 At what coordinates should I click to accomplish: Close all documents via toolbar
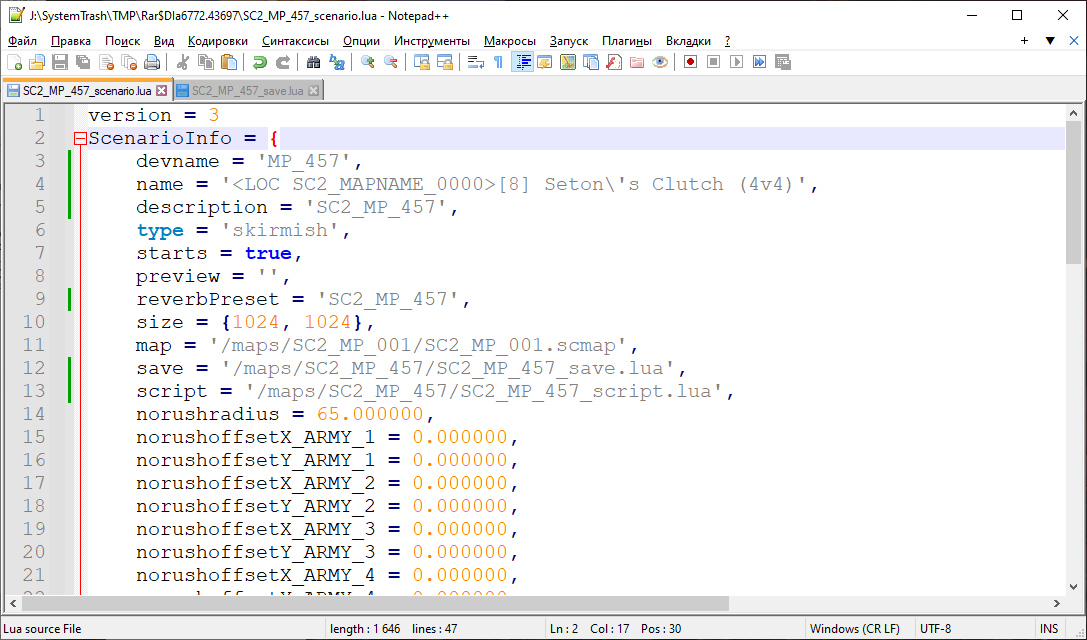[x=129, y=62]
